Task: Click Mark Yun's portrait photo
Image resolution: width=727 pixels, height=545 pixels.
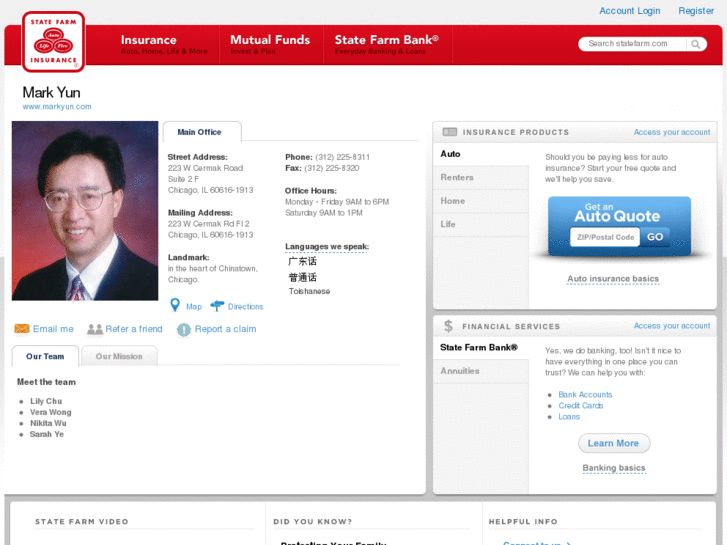Action: tap(85, 211)
